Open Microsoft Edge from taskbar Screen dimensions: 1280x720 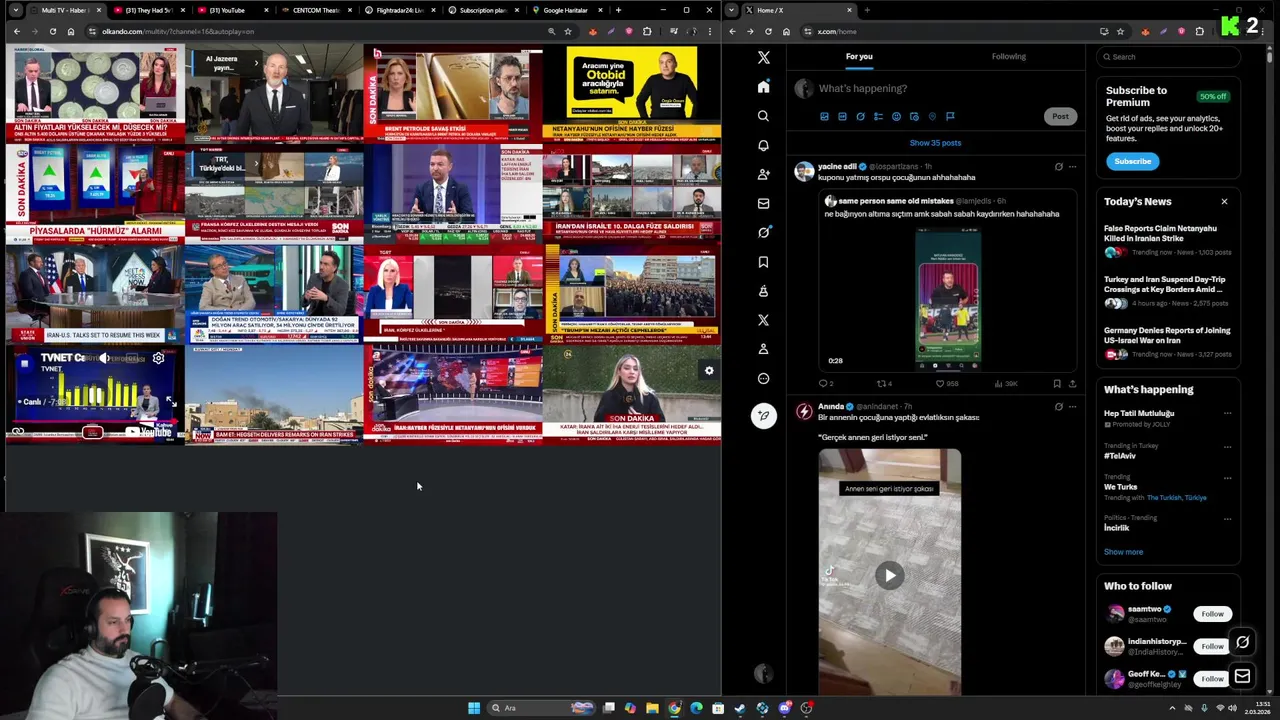(x=696, y=708)
